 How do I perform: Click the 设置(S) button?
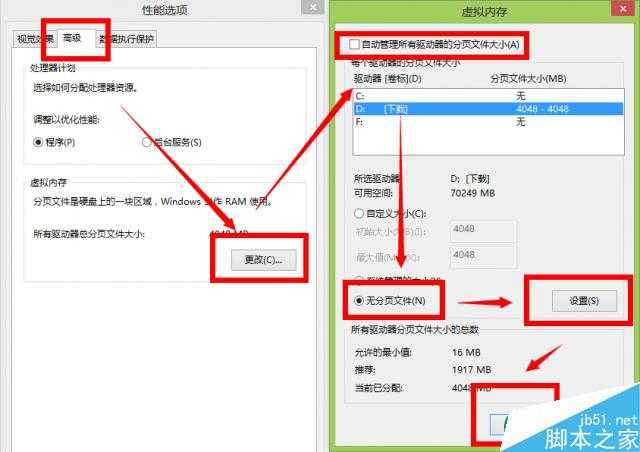pos(584,301)
